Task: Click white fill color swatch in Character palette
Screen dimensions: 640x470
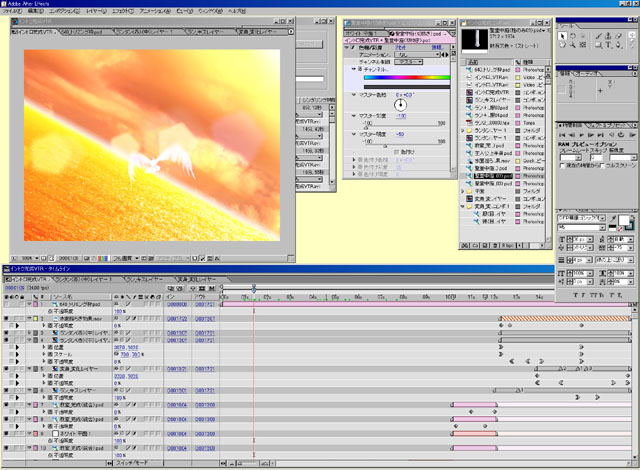Action: (623, 220)
